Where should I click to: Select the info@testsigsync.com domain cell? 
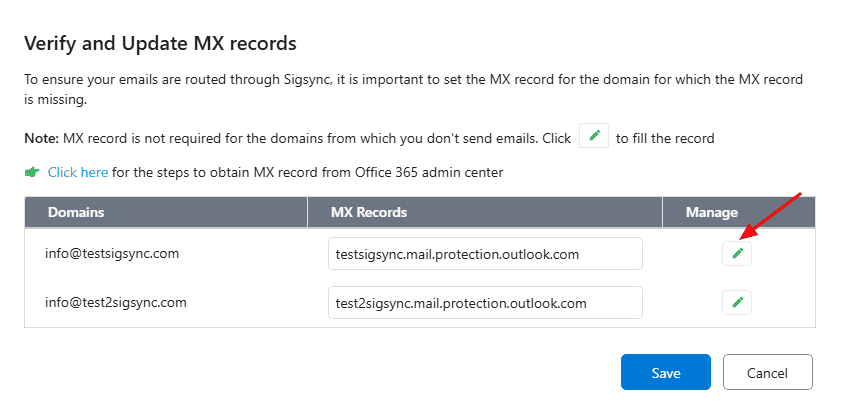coord(112,254)
